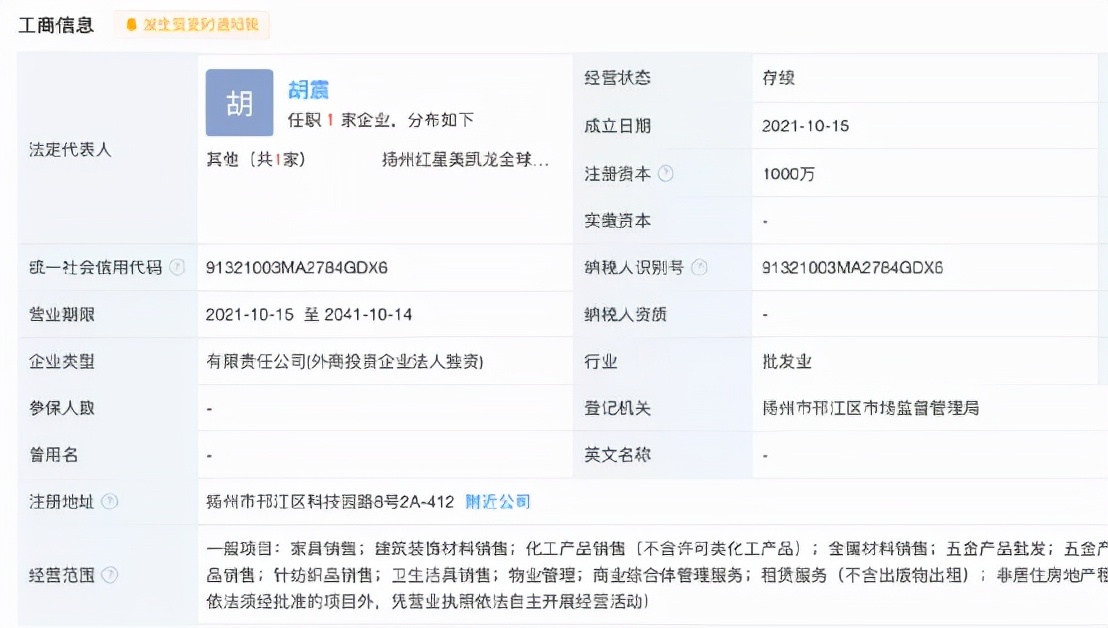1108x628 pixels.
Task: Open the help tooltip for 经营范围
Action: tap(110, 575)
